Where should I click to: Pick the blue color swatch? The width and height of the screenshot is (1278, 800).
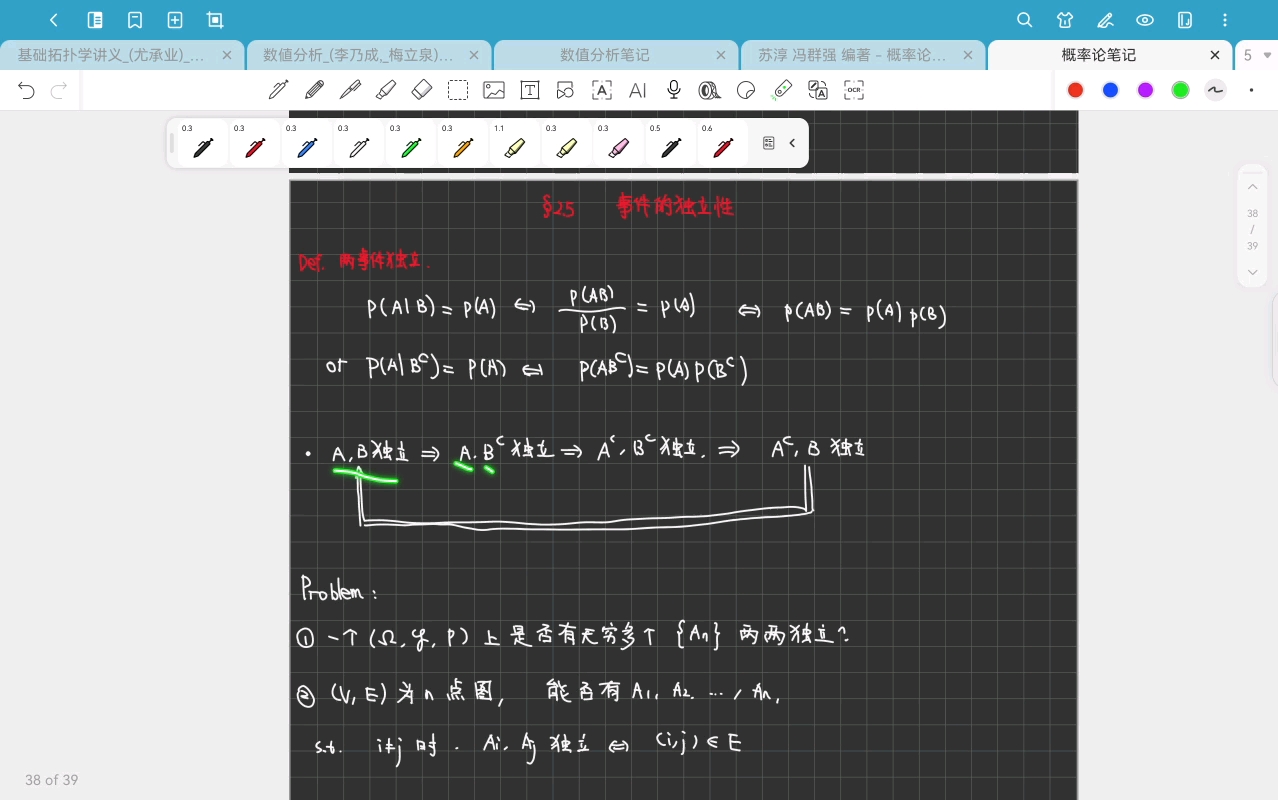point(1110,90)
